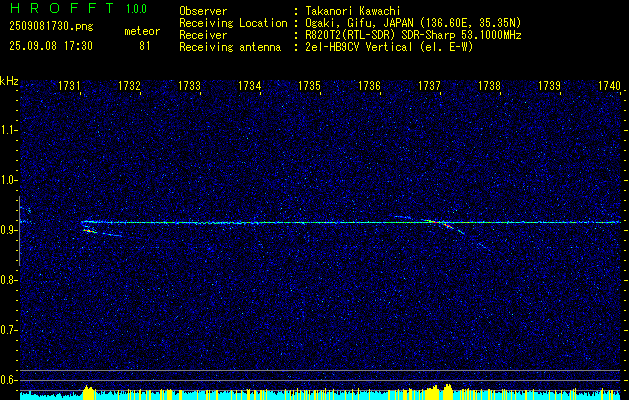Viewport: 629px width, 400px height.
Task: Click the 1.1 kHz frequency label
Action: pyautogui.click(x=9, y=130)
